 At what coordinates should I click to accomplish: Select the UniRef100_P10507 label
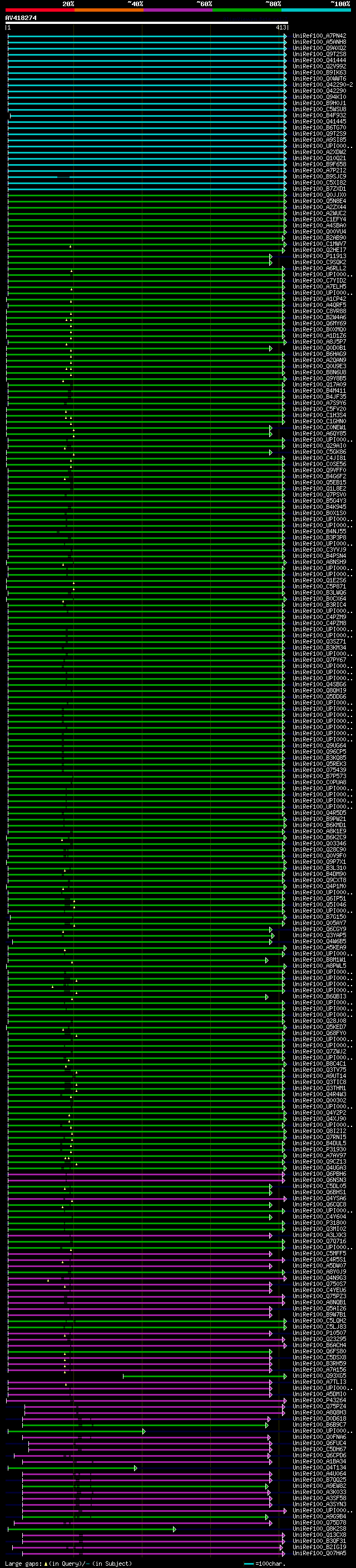(319, 1332)
